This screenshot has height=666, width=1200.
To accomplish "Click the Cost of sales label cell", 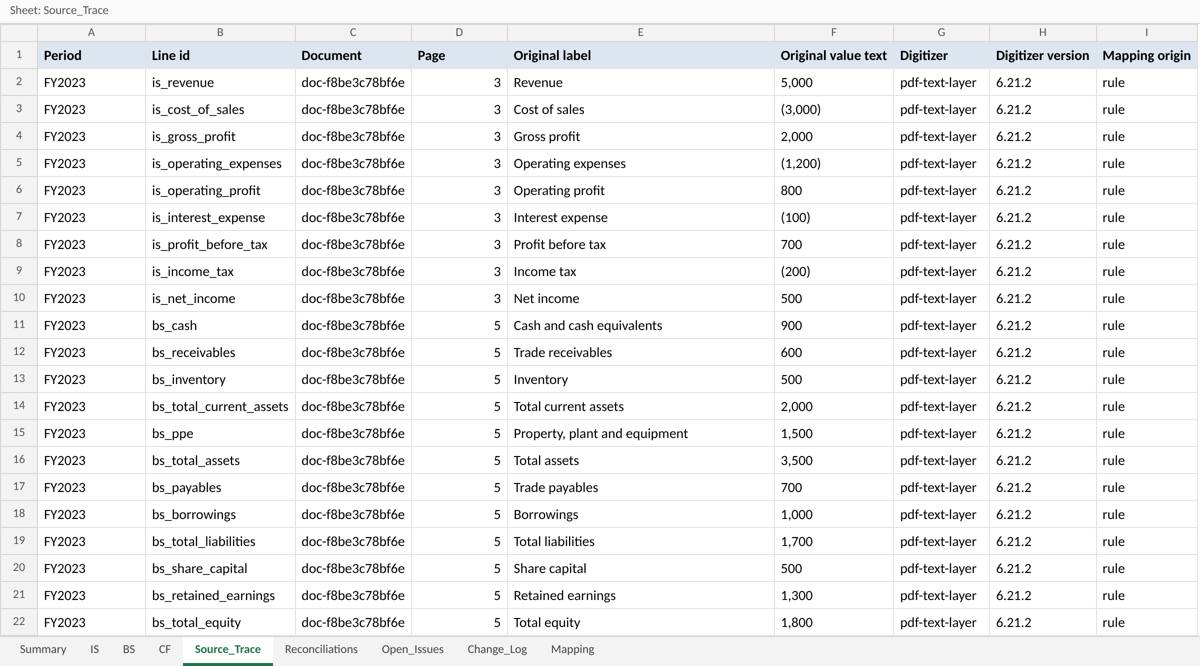I will (641, 109).
